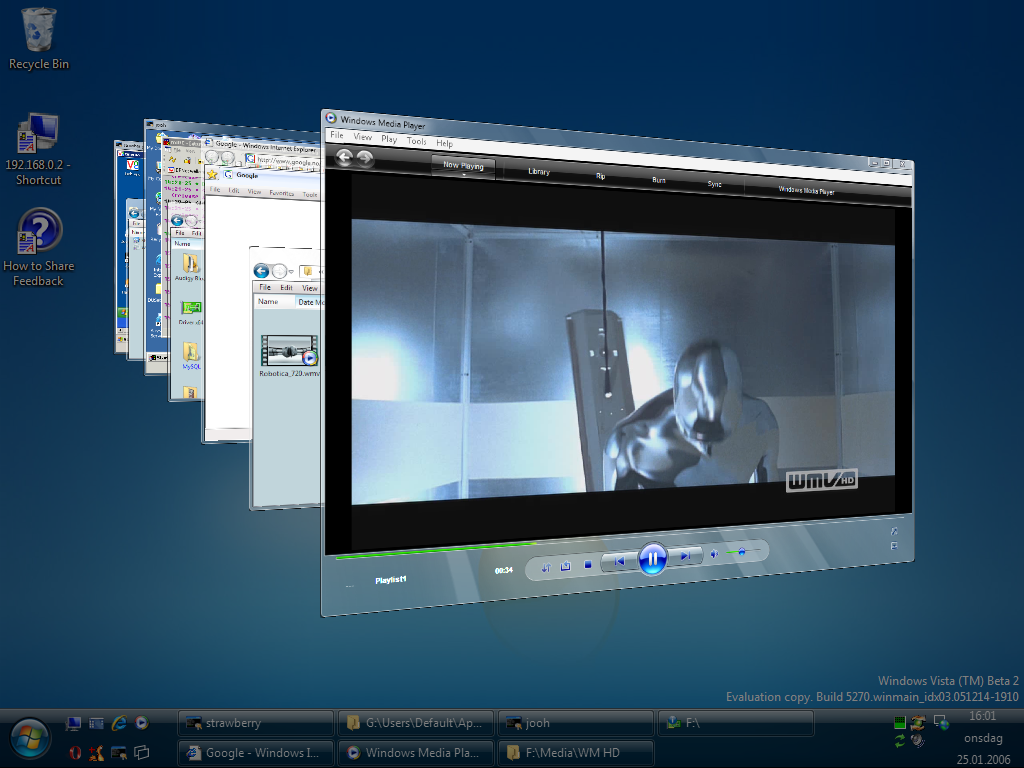Click the green seek bar in Media Player
Screen dimensions: 1024x768
coord(436,552)
